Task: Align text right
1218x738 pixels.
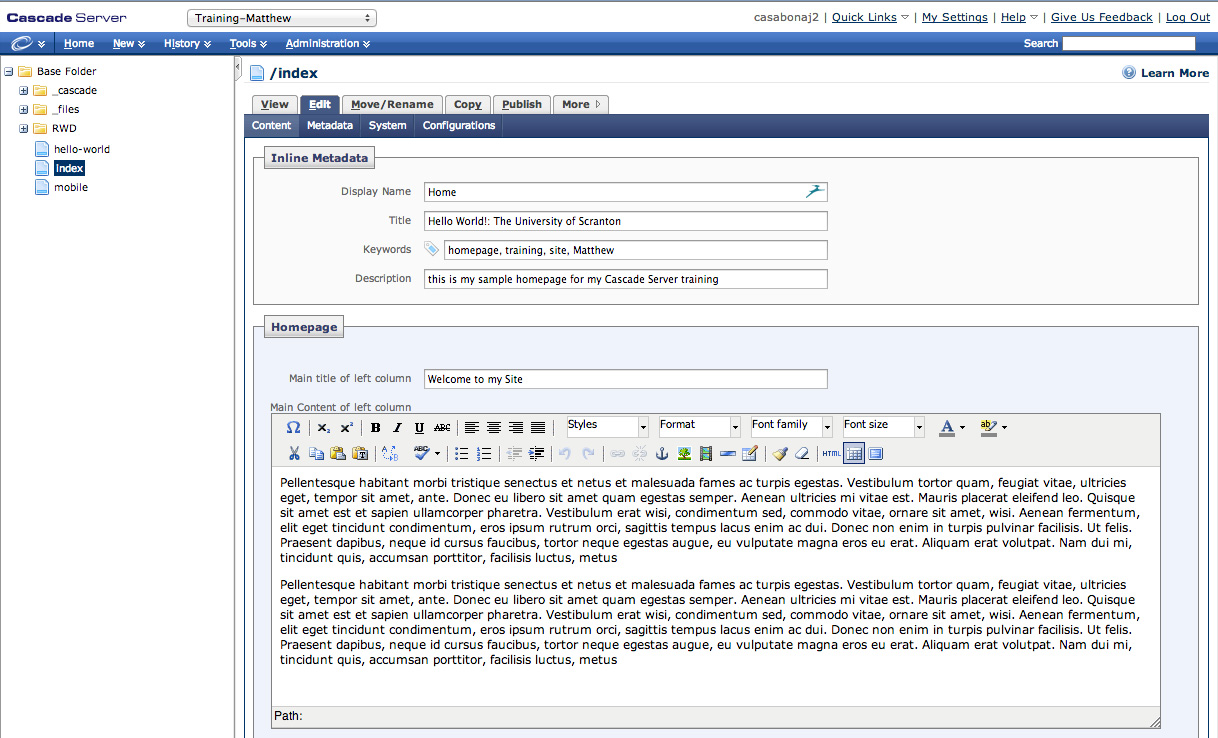Action: (x=516, y=427)
